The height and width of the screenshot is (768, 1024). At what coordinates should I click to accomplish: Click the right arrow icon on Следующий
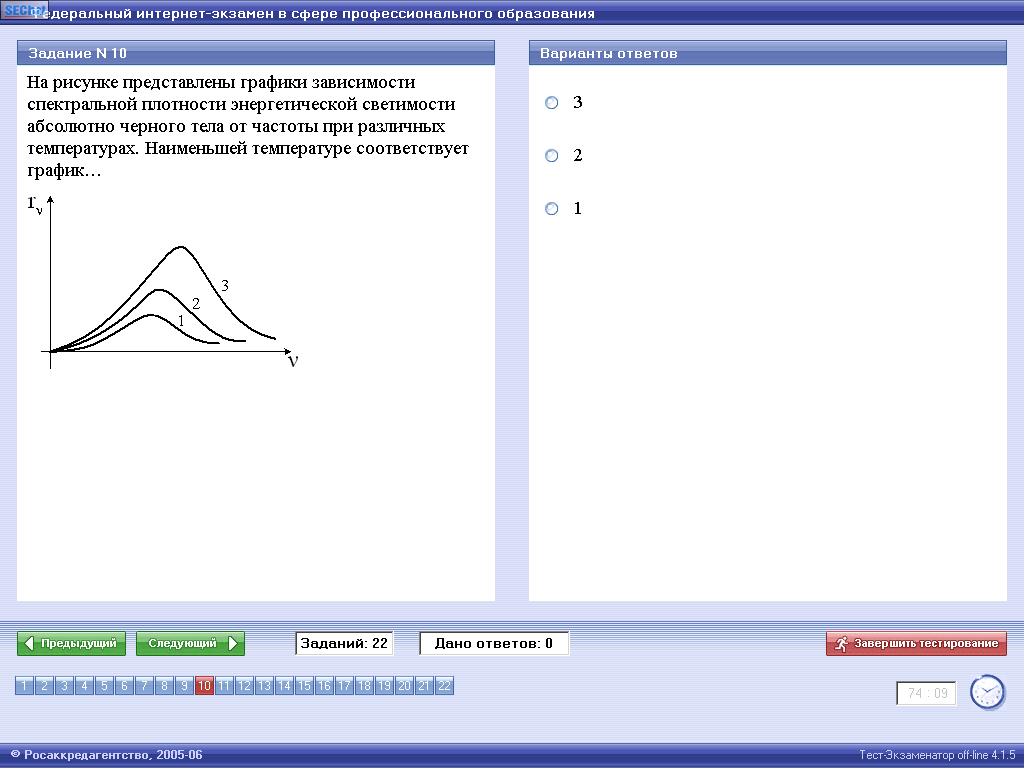(x=233, y=643)
